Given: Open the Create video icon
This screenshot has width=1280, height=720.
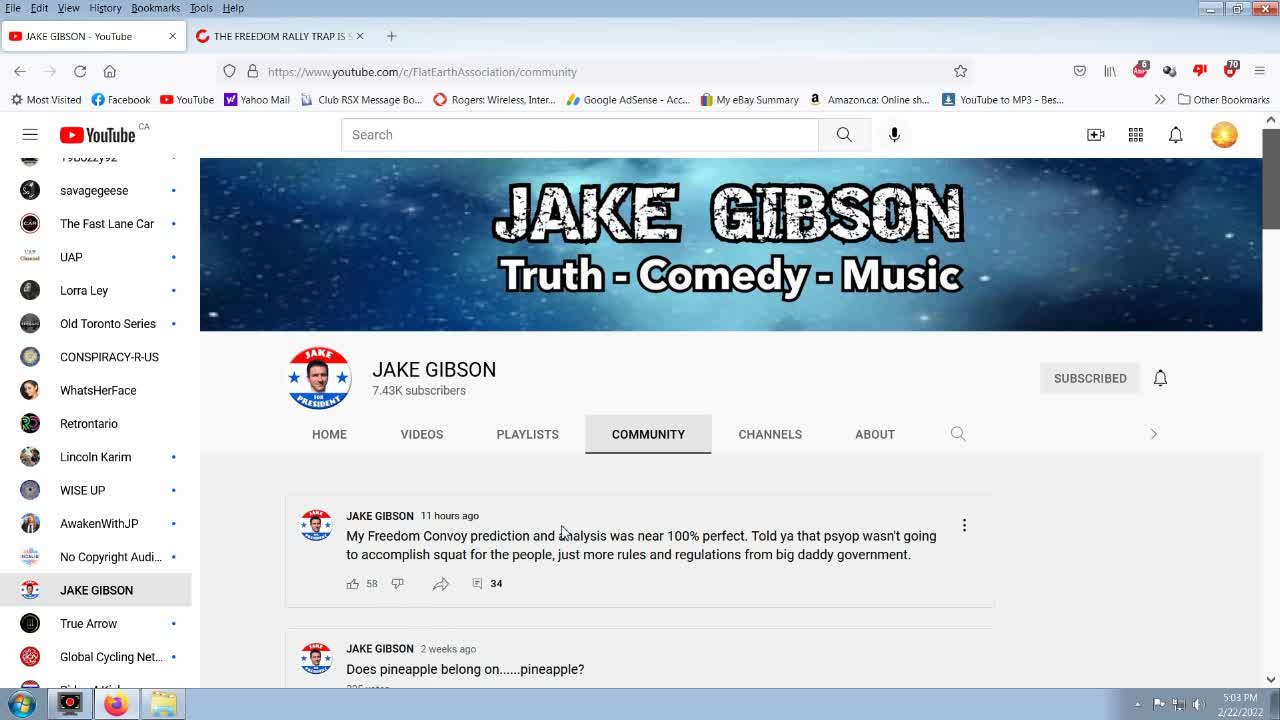Looking at the screenshot, I should (1096, 135).
